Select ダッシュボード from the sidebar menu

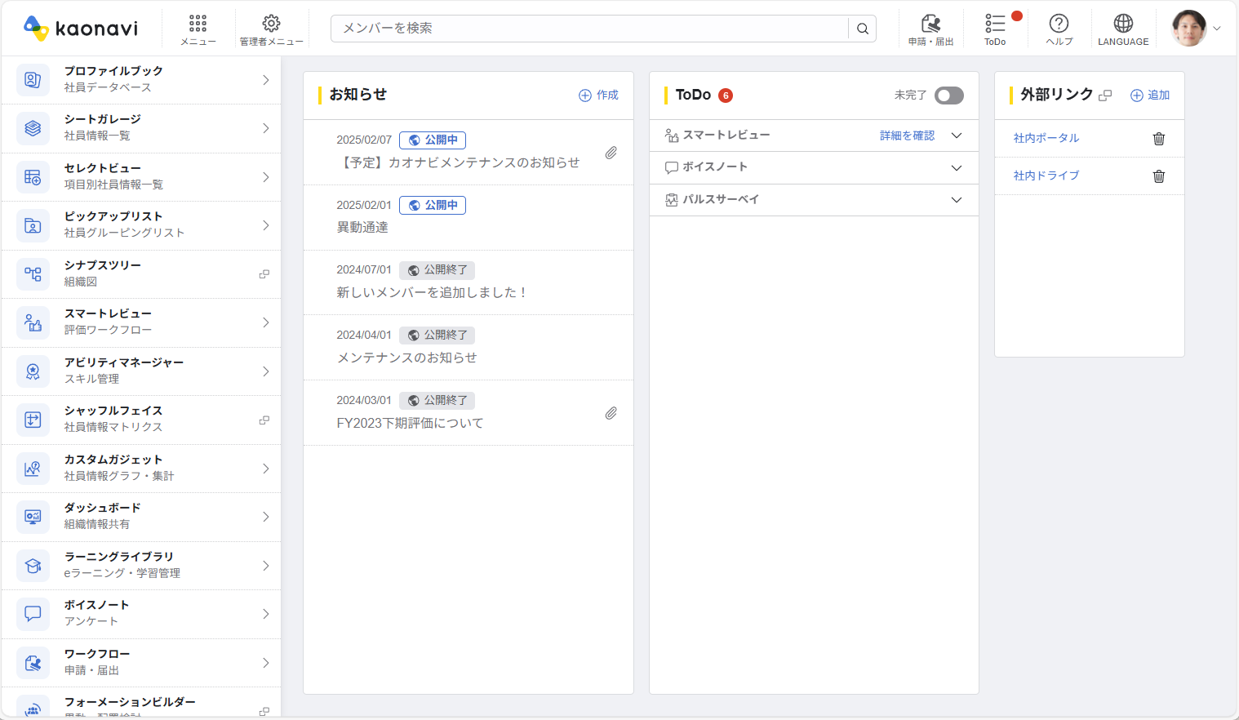click(x=140, y=517)
